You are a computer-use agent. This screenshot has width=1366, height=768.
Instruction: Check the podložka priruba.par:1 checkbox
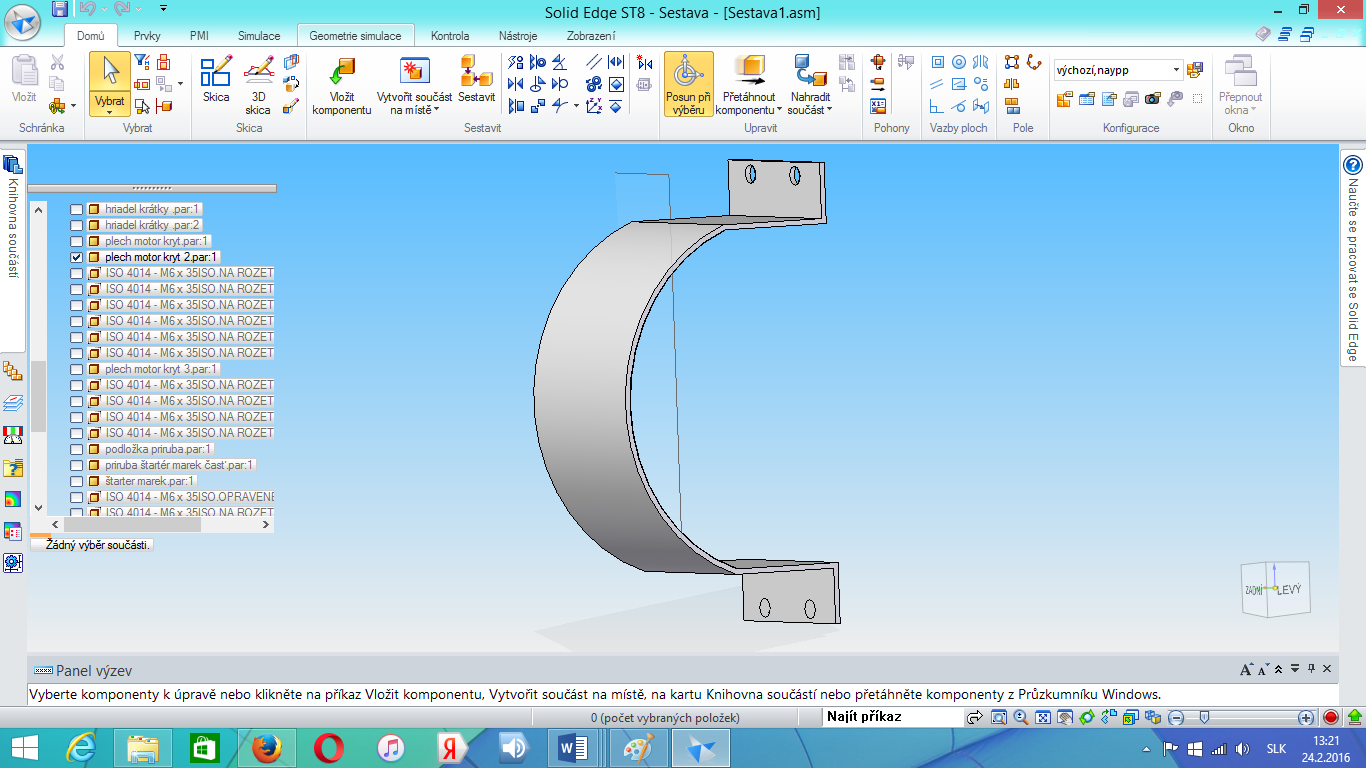(x=76, y=449)
